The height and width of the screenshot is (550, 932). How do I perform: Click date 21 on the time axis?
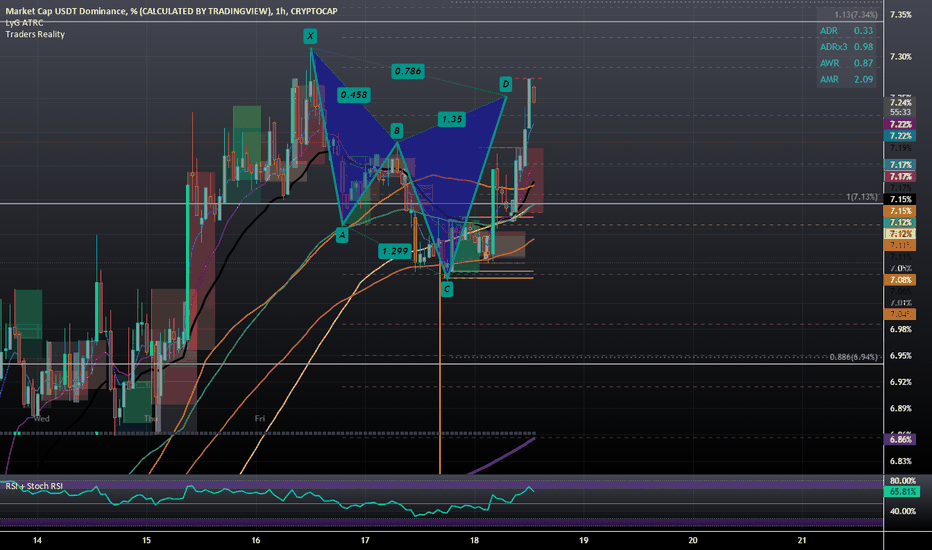point(802,540)
